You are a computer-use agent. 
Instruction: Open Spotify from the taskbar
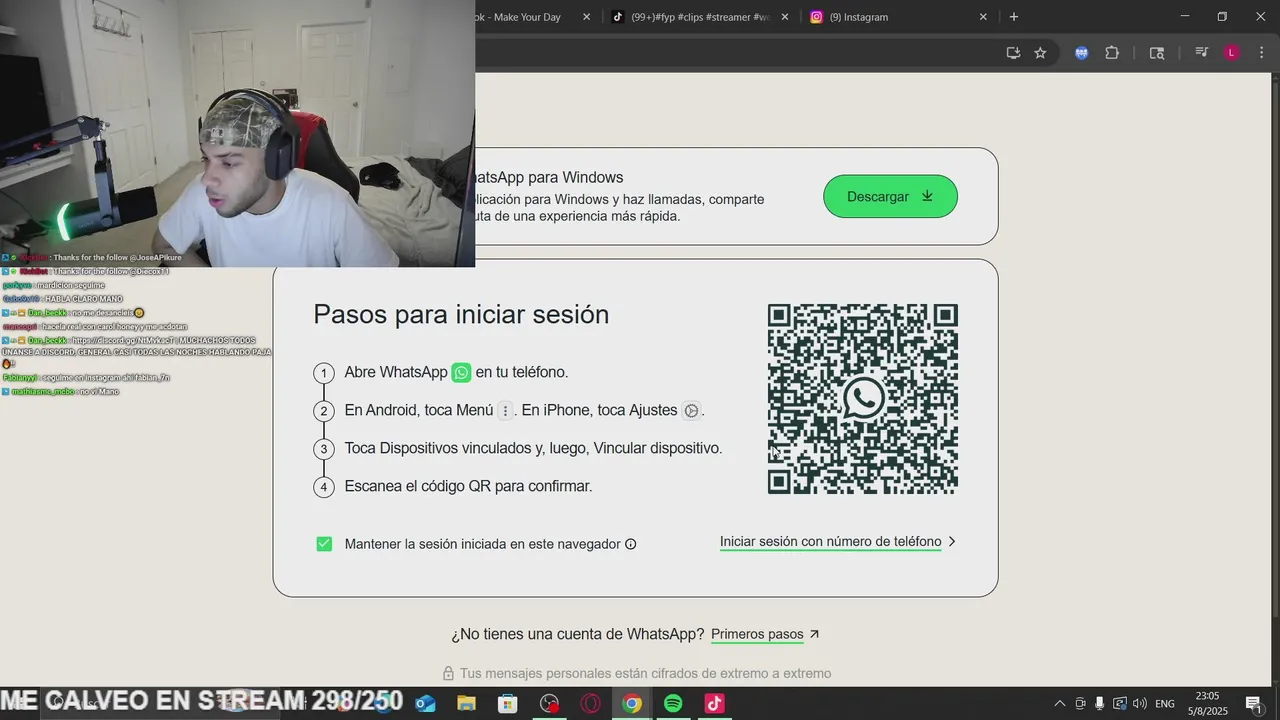673,704
